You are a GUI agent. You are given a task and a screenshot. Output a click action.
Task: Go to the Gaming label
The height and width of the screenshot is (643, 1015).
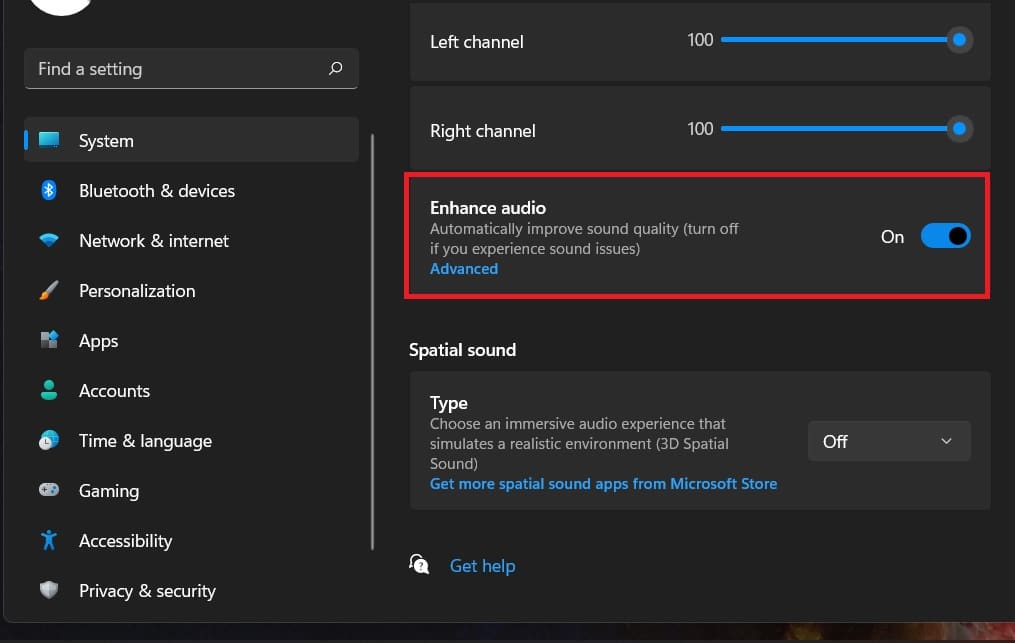click(x=109, y=491)
